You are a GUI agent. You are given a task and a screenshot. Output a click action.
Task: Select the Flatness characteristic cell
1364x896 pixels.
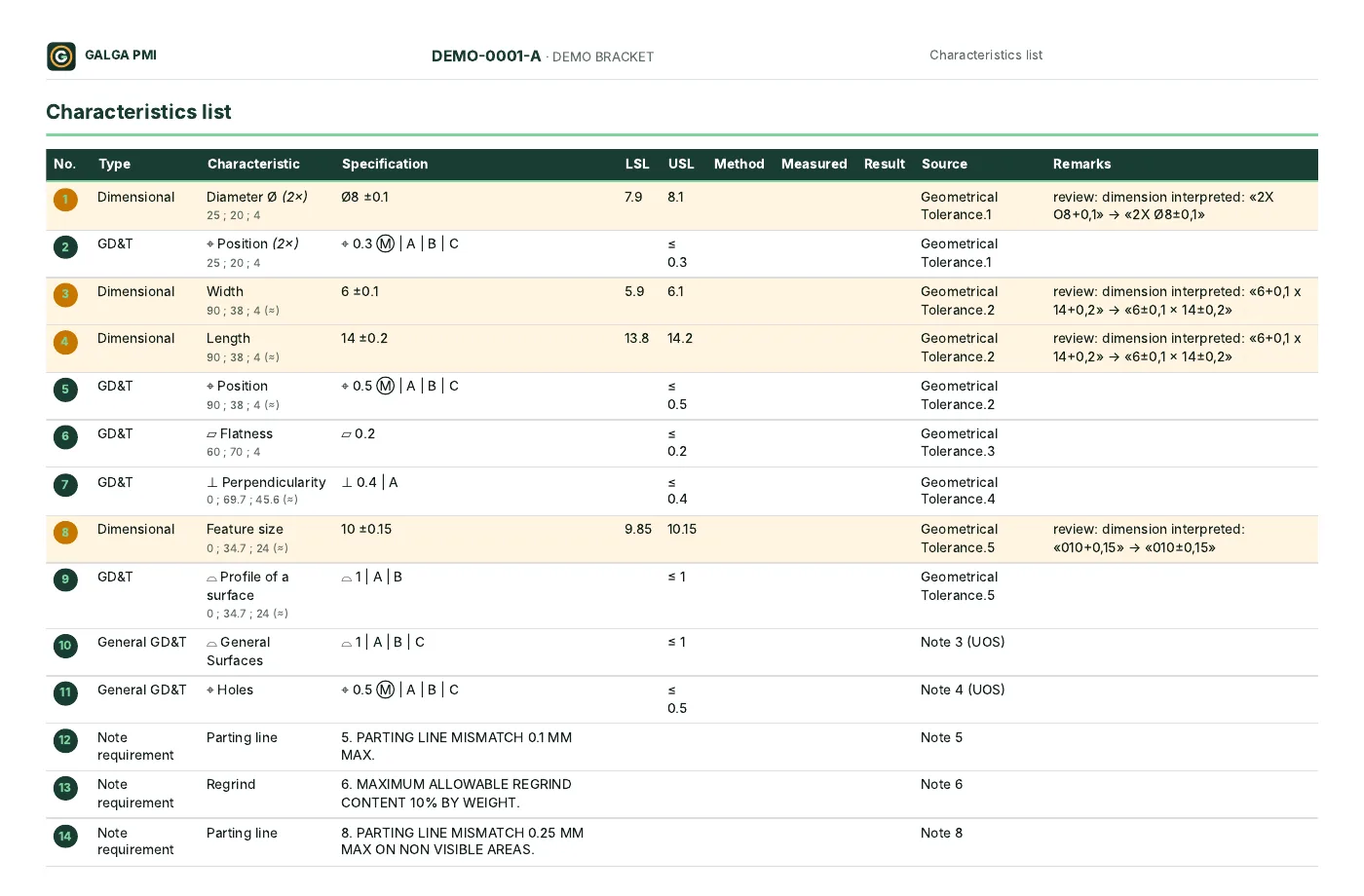[240, 434]
